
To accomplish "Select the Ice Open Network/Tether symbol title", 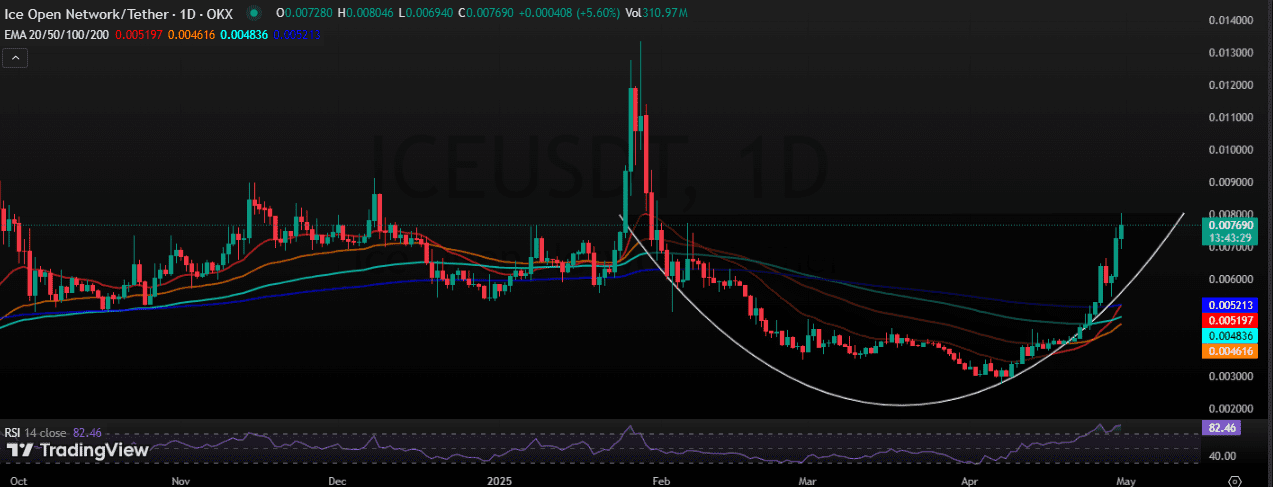I will [86, 13].
